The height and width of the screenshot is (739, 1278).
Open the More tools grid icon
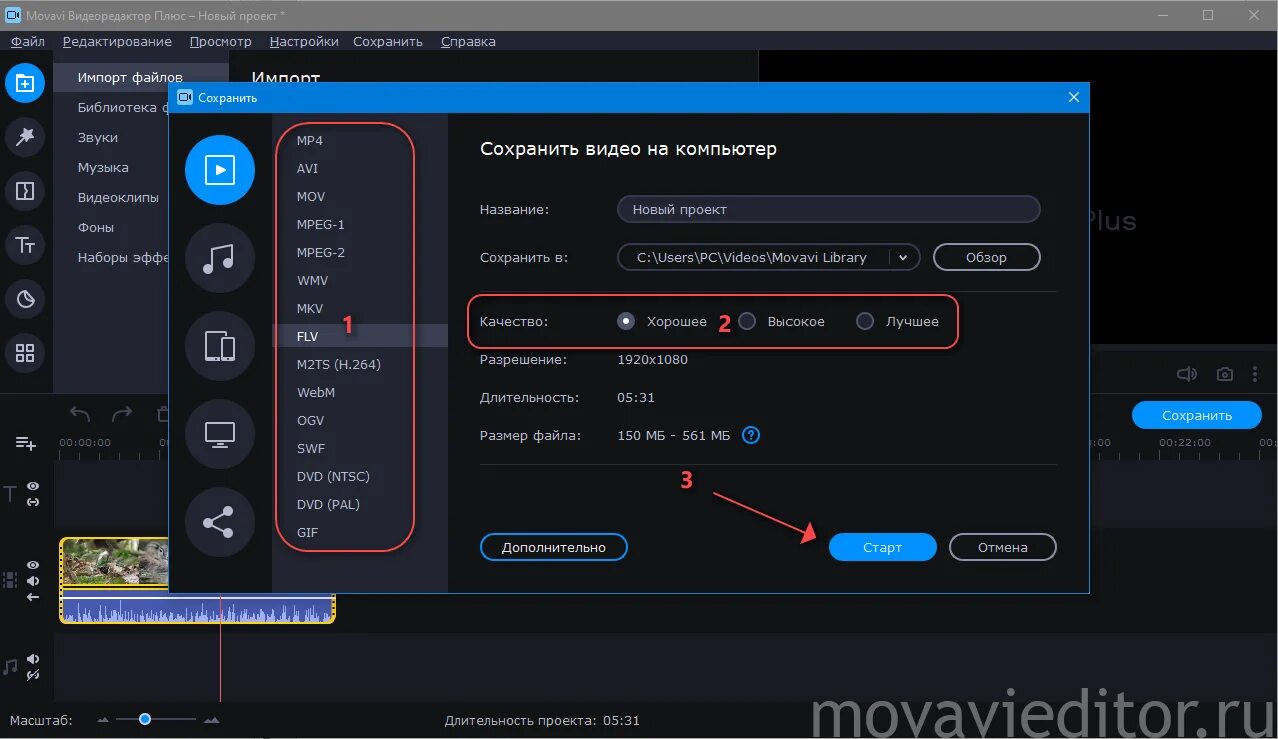coord(25,353)
